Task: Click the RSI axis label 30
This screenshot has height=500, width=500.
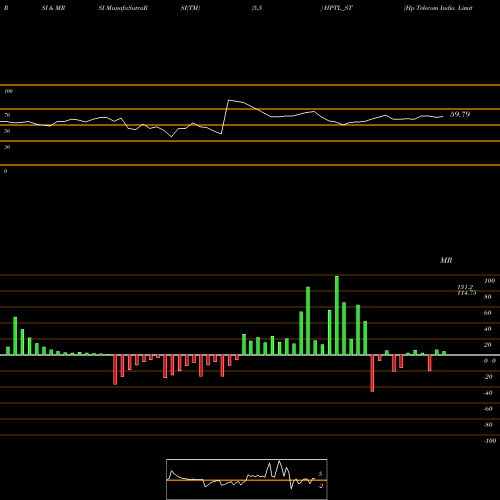Action: pos(7,147)
